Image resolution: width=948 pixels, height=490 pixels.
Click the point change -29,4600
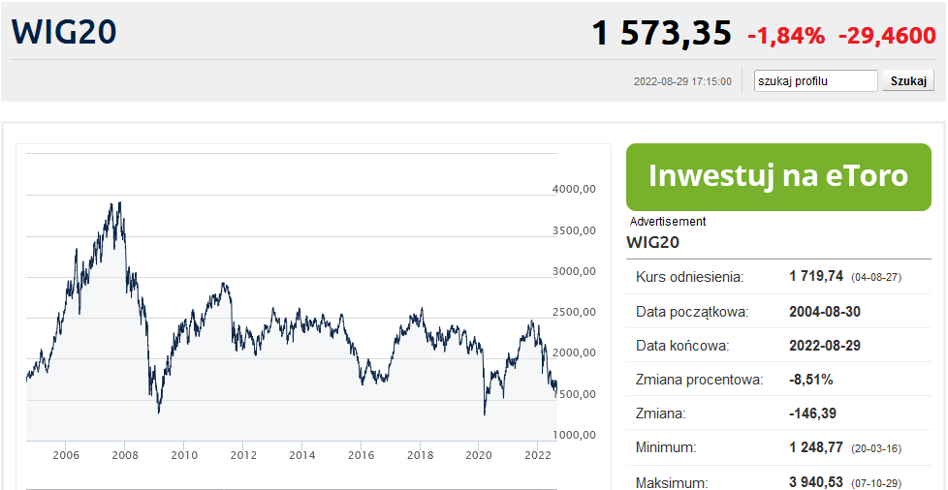click(887, 36)
